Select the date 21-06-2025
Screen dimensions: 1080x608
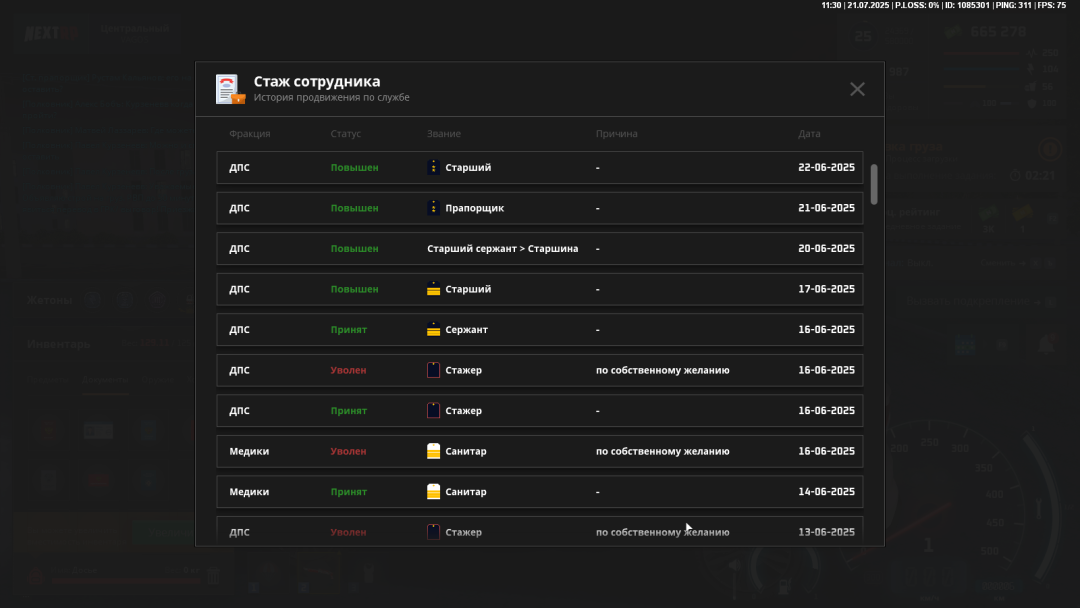[827, 208]
